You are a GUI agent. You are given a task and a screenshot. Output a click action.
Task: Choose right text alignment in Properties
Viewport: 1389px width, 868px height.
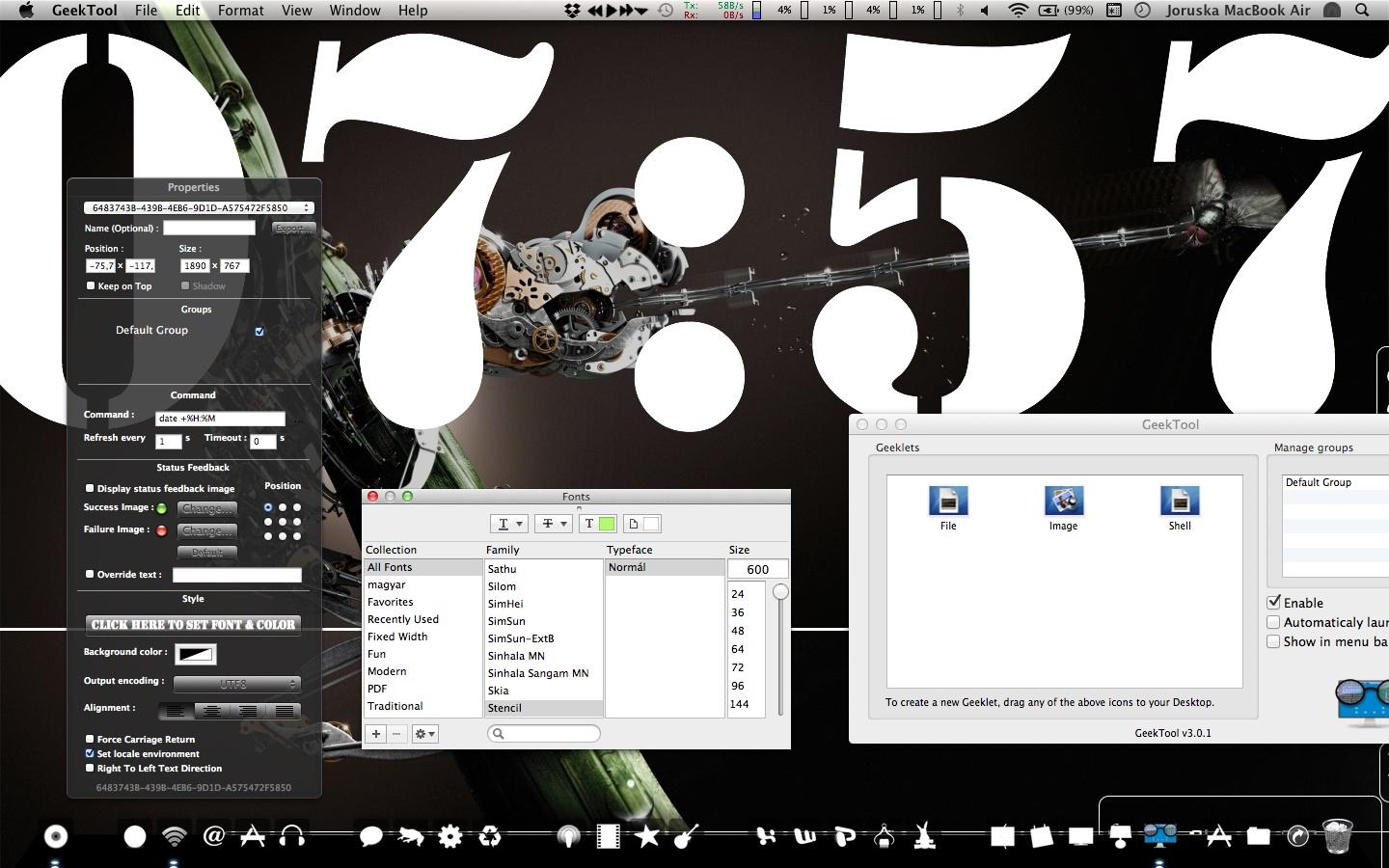(248, 711)
